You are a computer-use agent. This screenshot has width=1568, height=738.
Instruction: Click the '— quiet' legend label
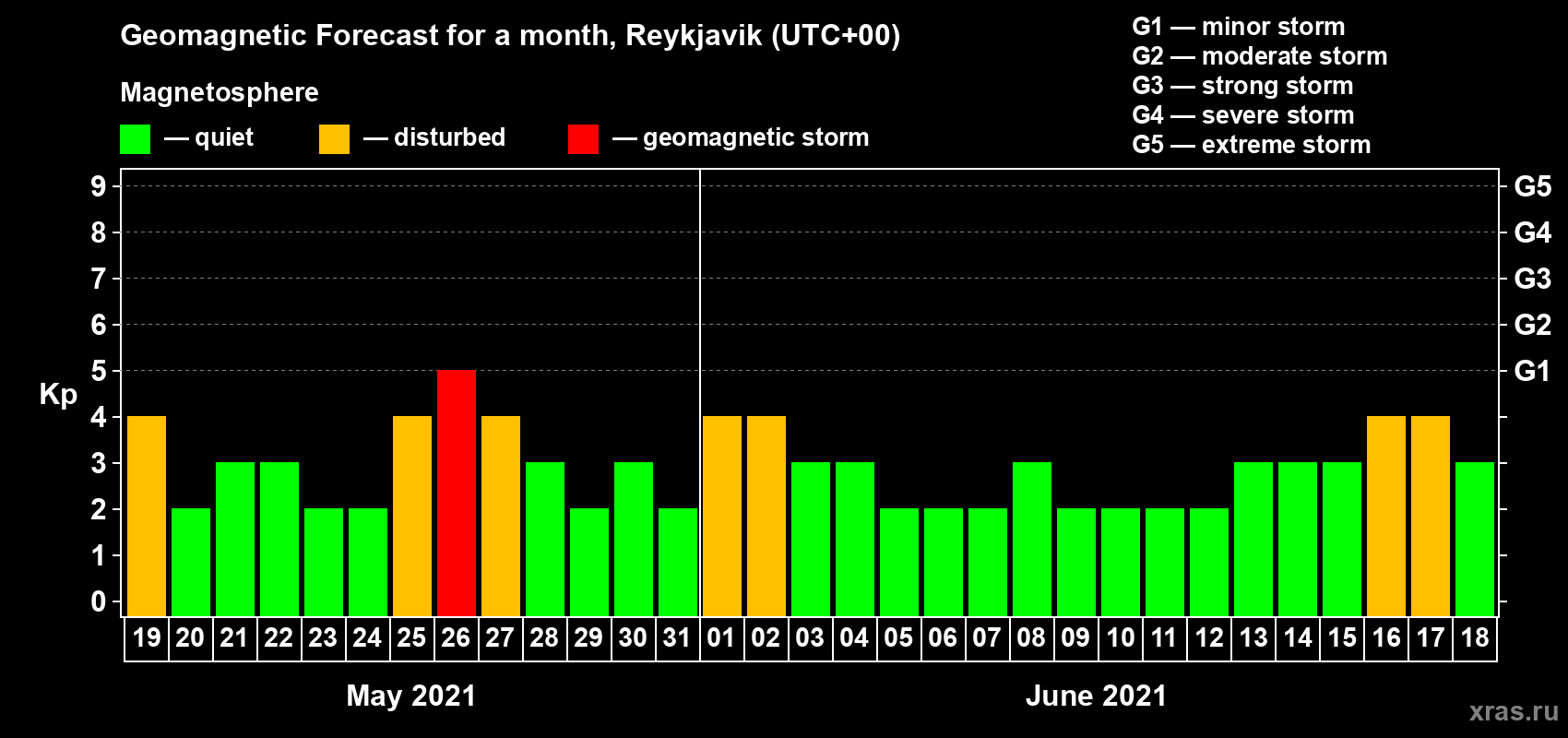(208, 137)
